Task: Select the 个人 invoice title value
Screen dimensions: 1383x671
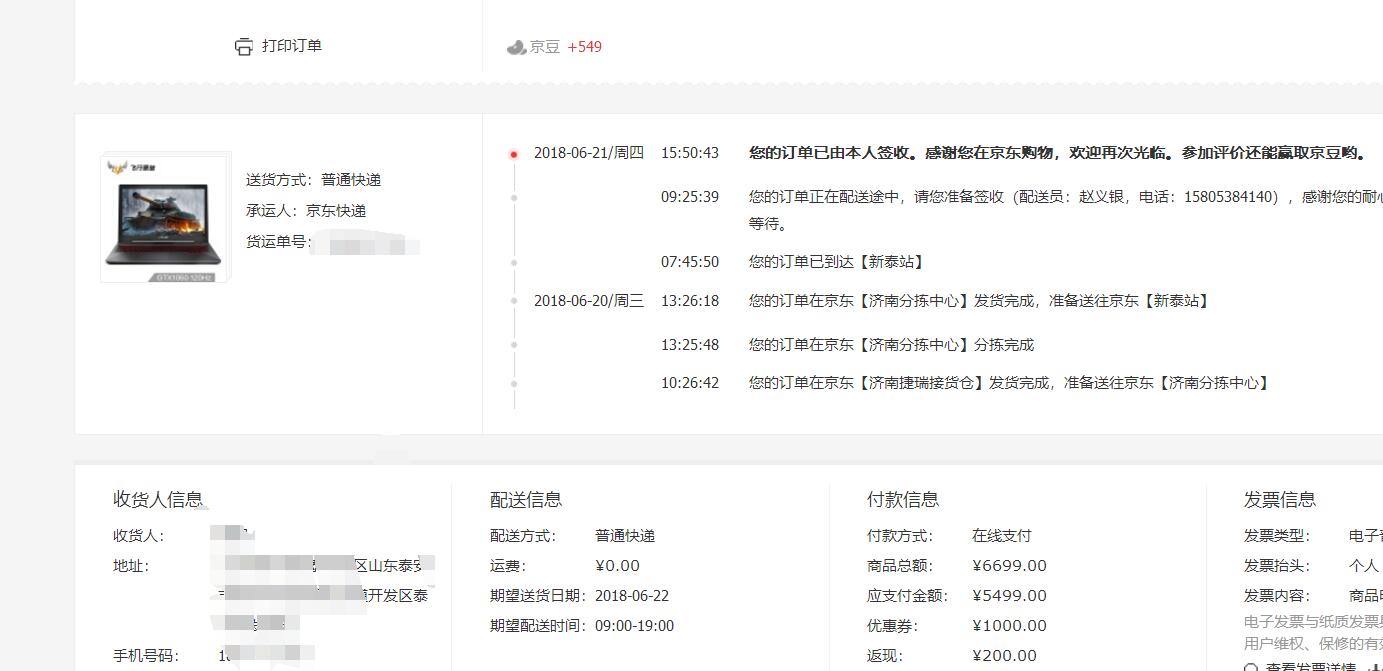Action: pyautogui.click(x=1363, y=566)
